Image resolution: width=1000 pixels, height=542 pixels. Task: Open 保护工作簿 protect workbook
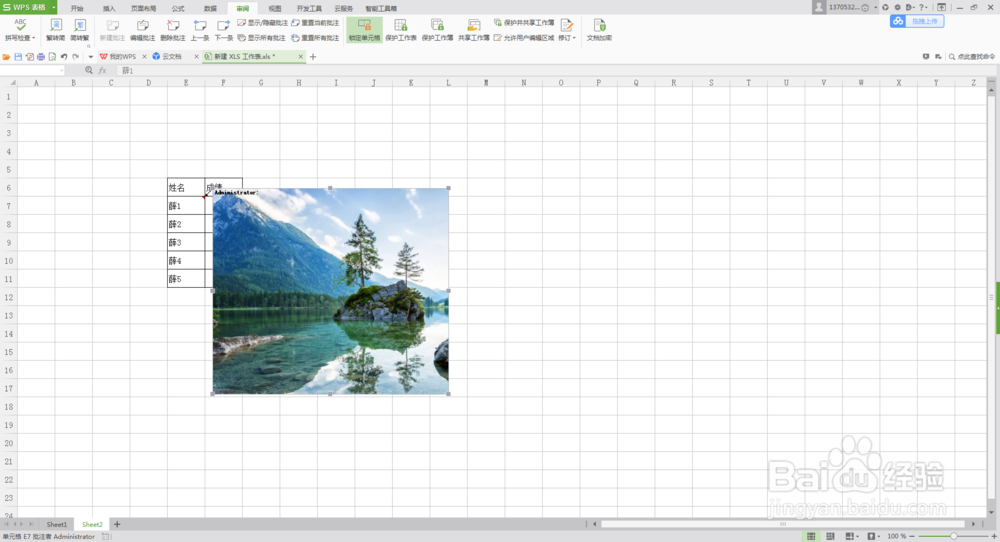pyautogui.click(x=437, y=30)
